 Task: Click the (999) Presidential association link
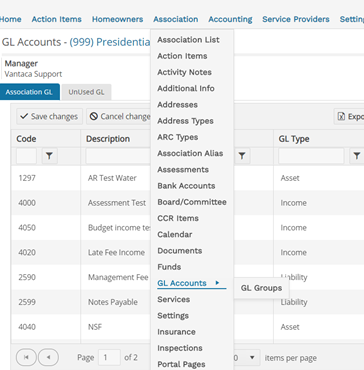[x=110, y=42]
